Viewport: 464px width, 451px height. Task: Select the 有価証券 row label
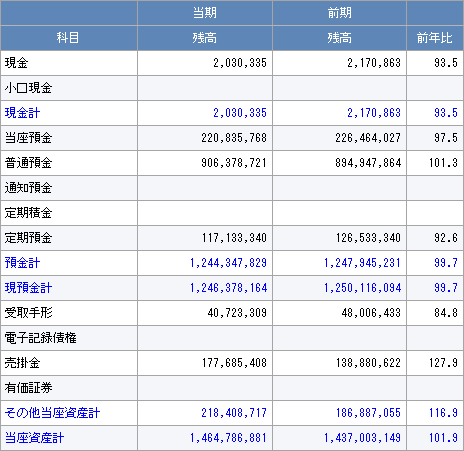(28, 388)
